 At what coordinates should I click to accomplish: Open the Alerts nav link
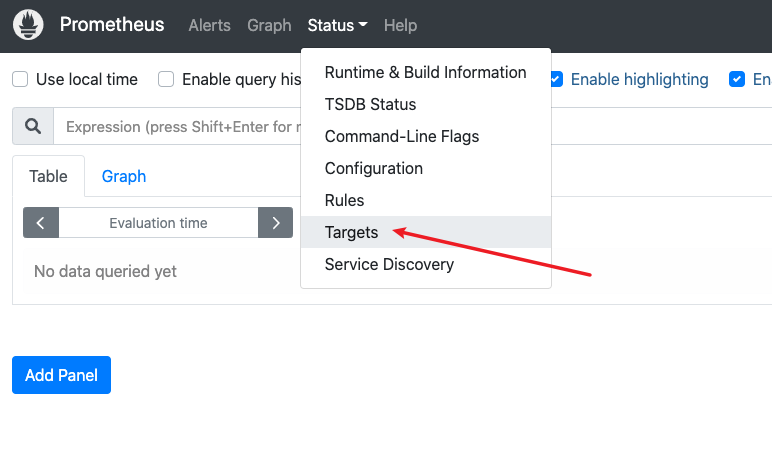pos(209,25)
